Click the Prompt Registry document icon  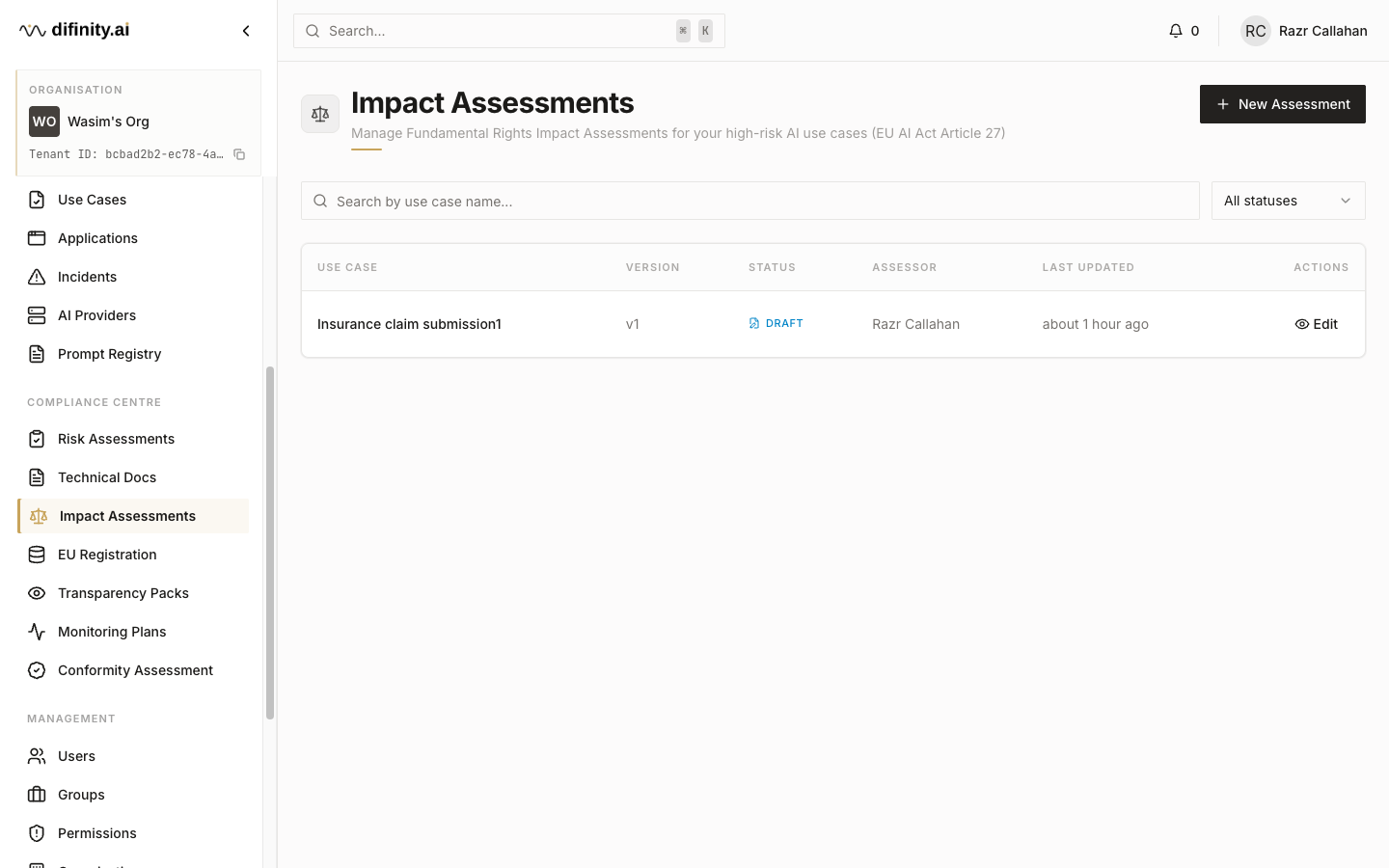[37, 354]
